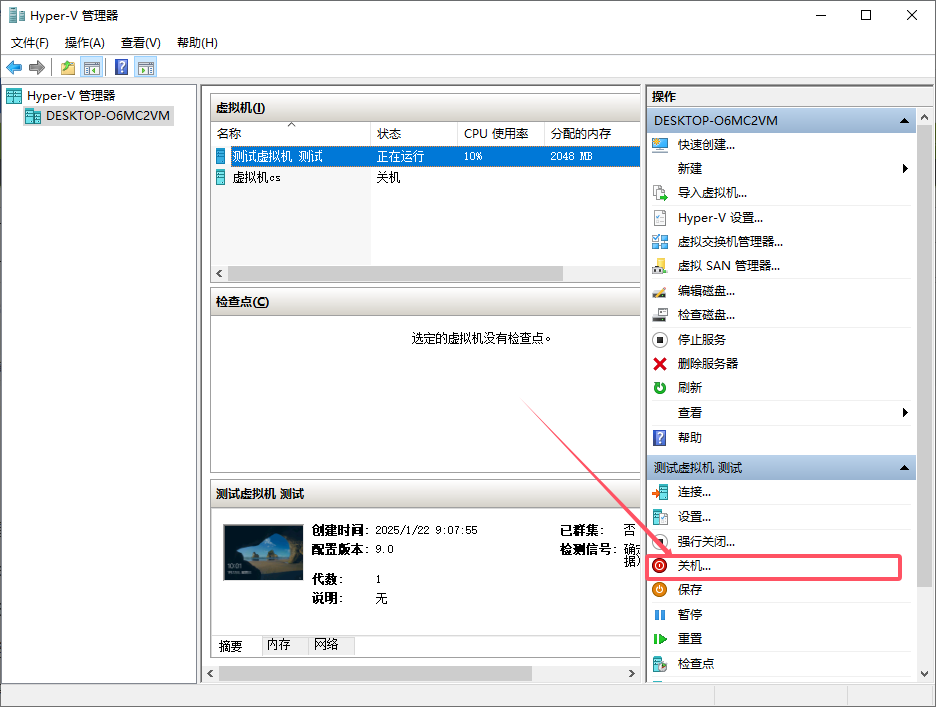Click the 检查磁盘 icon
The height and width of the screenshot is (707, 936).
pos(660,315)
